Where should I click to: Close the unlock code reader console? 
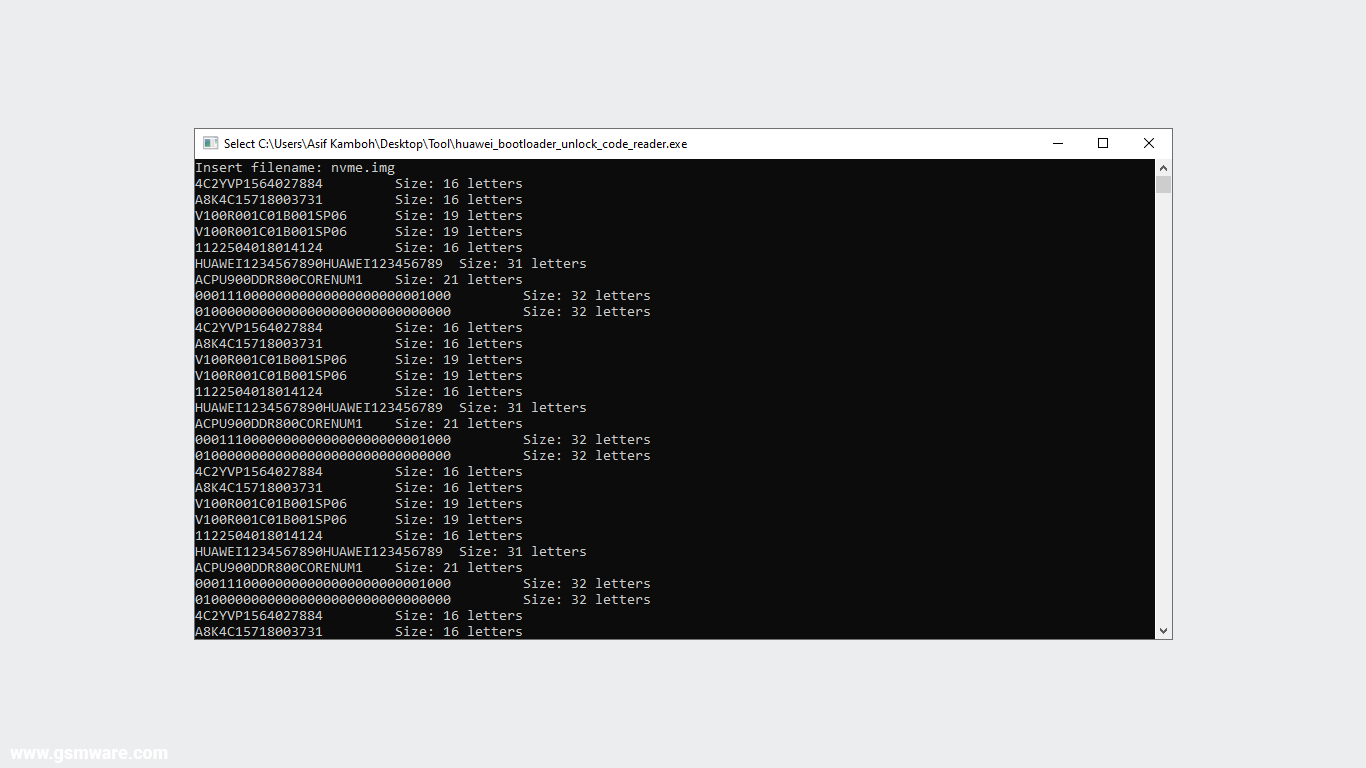pos(1149,144)
